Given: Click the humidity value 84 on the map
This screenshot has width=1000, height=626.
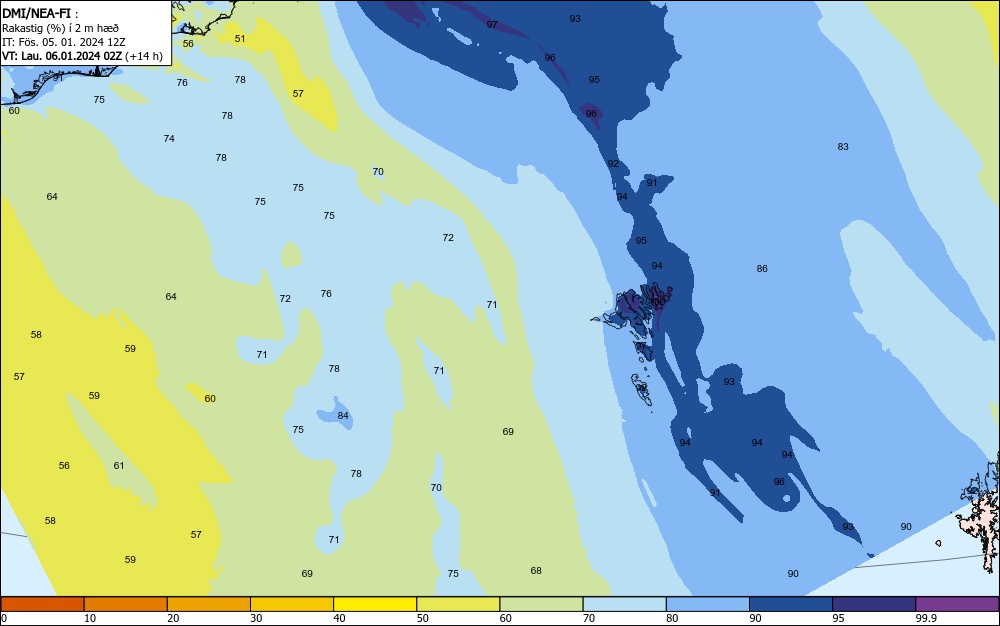Looking at the screenshot, I should (x=343, y=416).
